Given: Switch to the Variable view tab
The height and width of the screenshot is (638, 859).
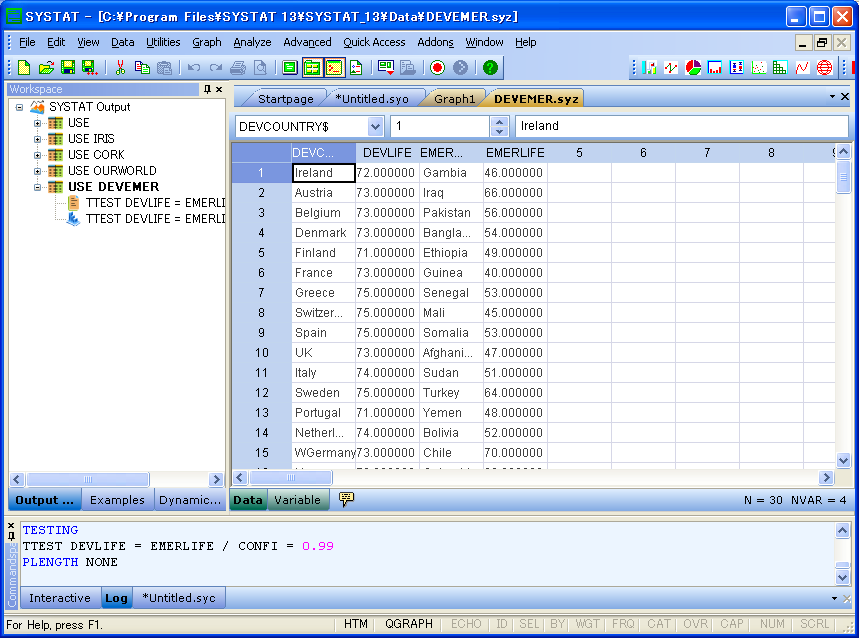Looking at the screenshot, I should pos(297,499).
